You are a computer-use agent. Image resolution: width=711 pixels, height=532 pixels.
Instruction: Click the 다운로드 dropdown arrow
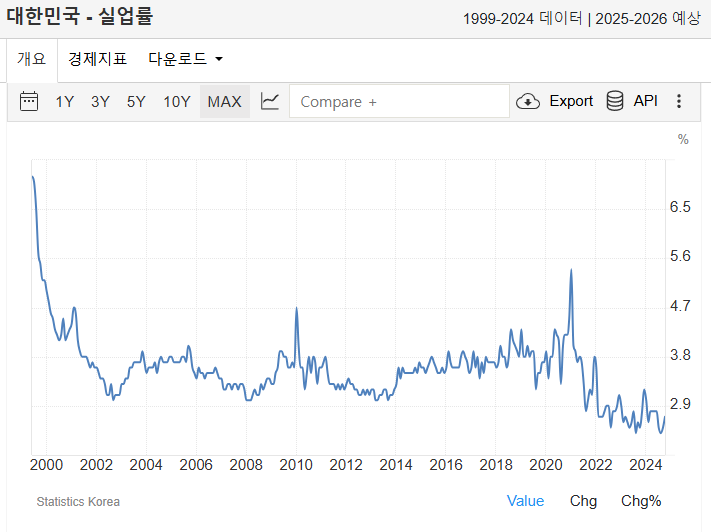click(x=219, y=59)
